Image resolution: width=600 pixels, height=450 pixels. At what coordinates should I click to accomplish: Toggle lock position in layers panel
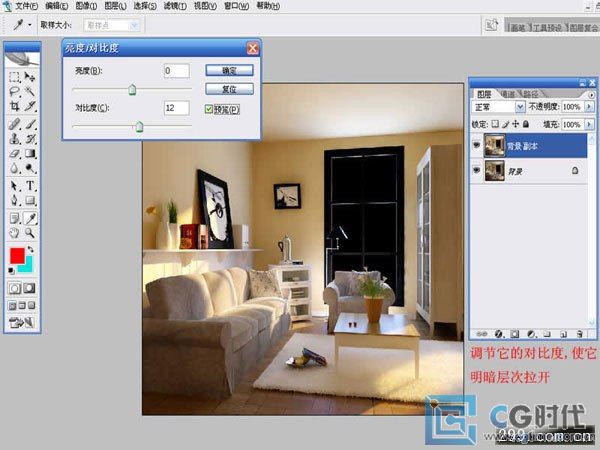tap(516, 124)
